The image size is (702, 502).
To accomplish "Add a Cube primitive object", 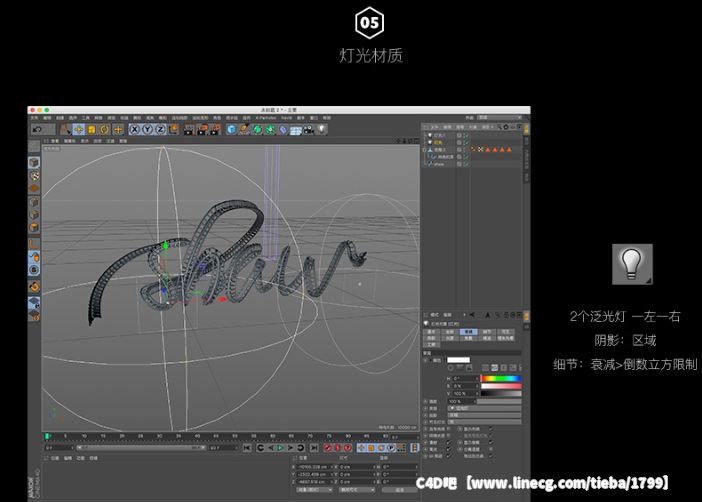I will point(231,129).
